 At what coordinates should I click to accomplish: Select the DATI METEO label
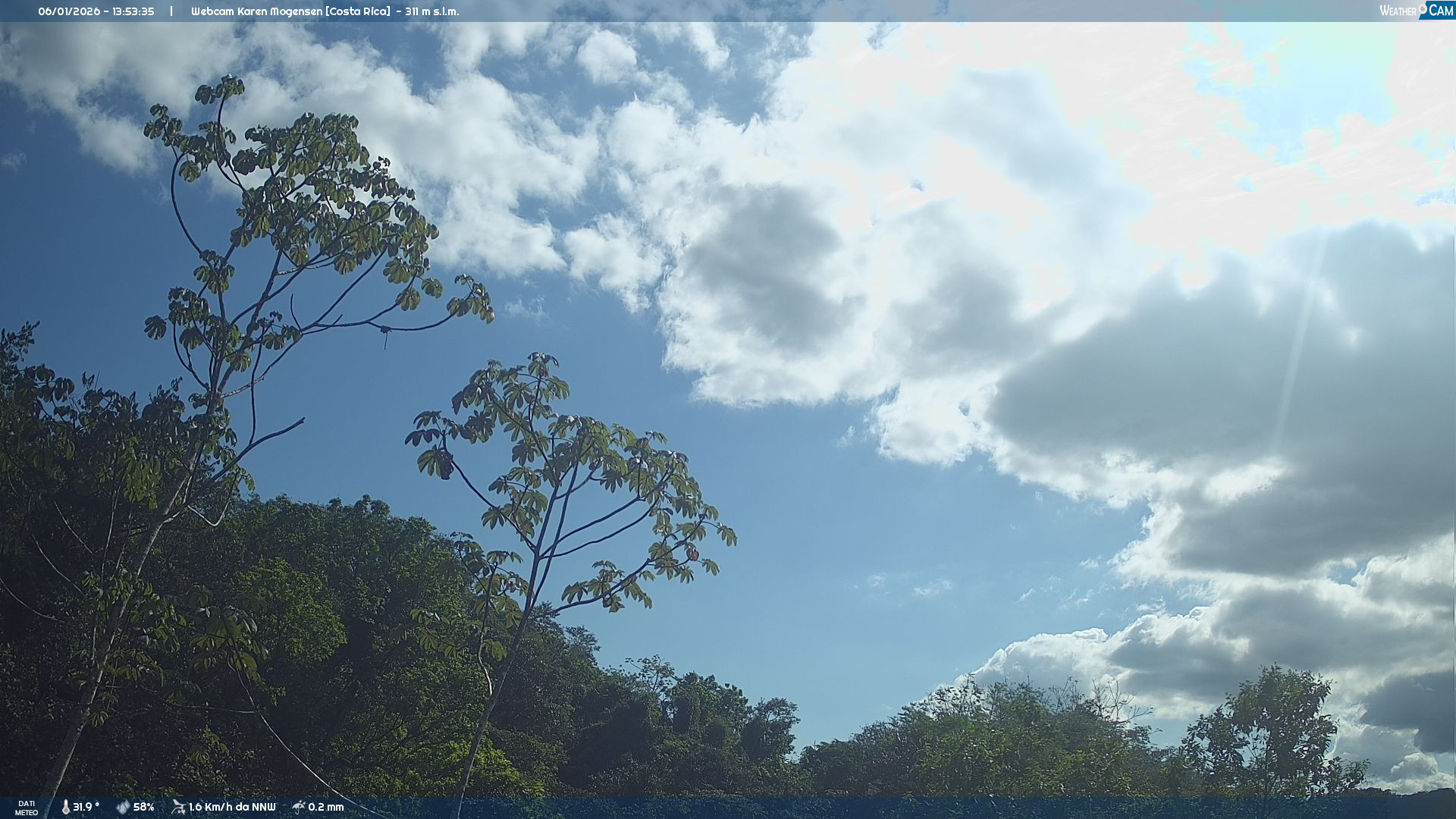tap(27, 808)
